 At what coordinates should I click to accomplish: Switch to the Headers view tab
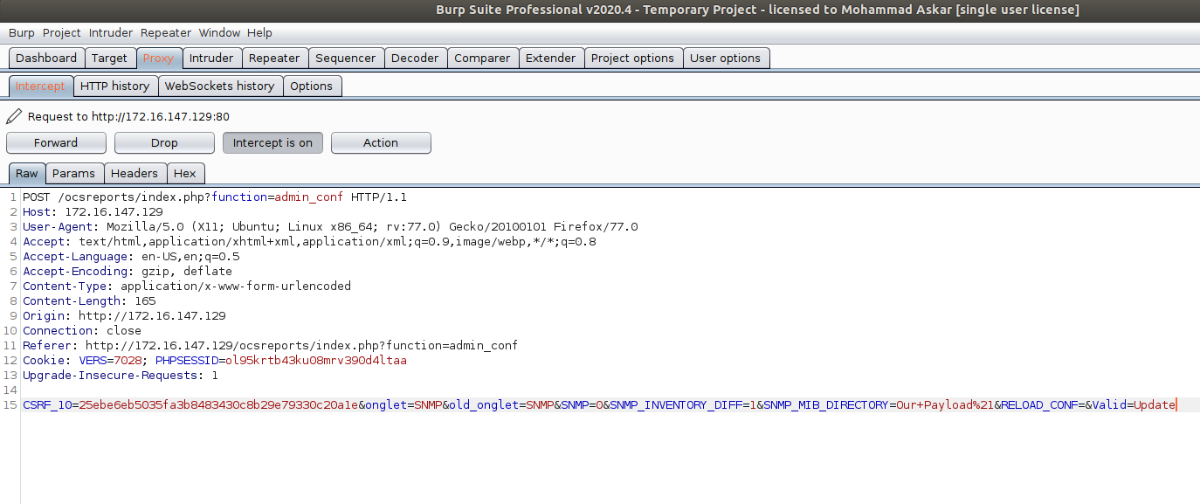coord(135,173)
